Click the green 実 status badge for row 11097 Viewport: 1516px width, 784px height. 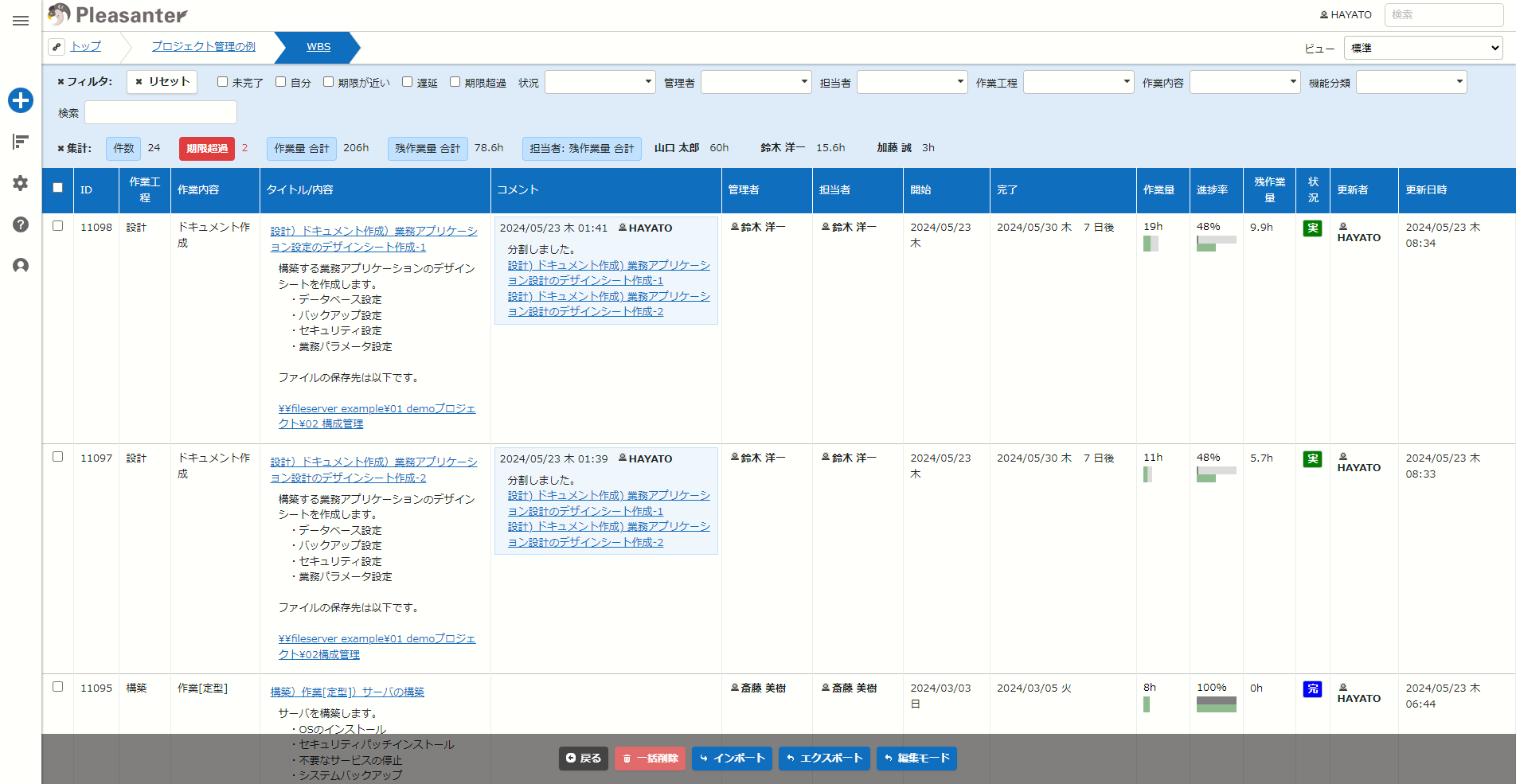point(1312,459)
